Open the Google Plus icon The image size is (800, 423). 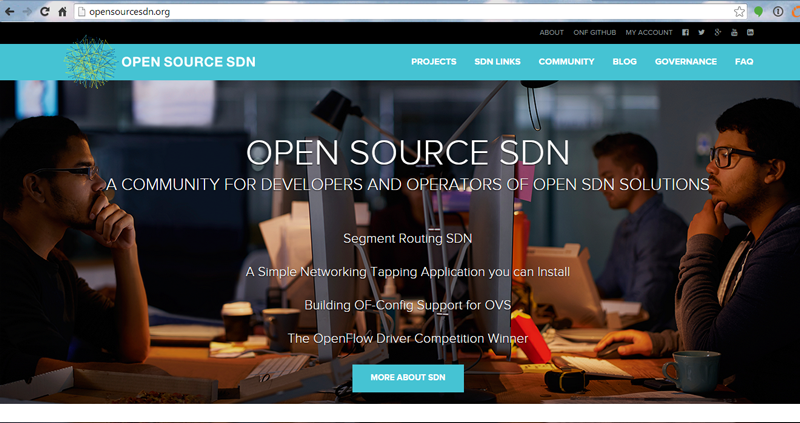pos(718,32)
